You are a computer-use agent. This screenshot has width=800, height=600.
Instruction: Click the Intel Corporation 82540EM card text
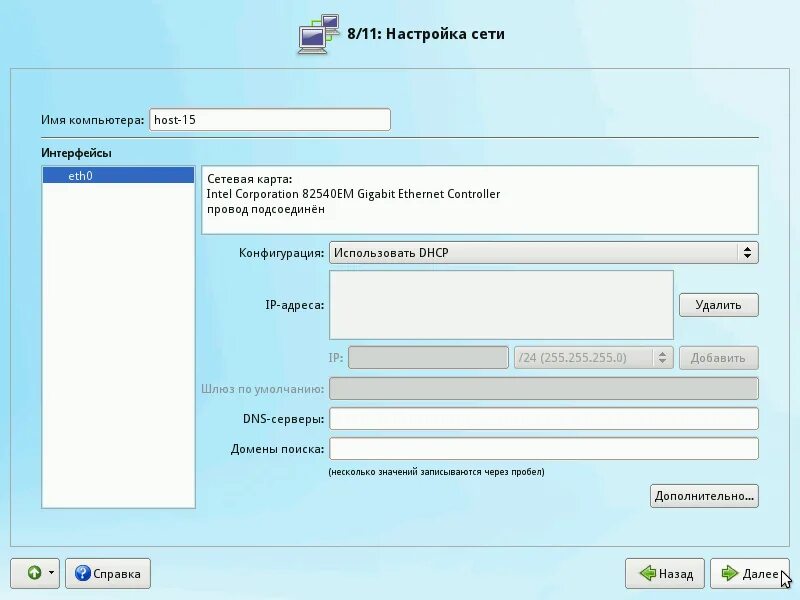[353, 194]
